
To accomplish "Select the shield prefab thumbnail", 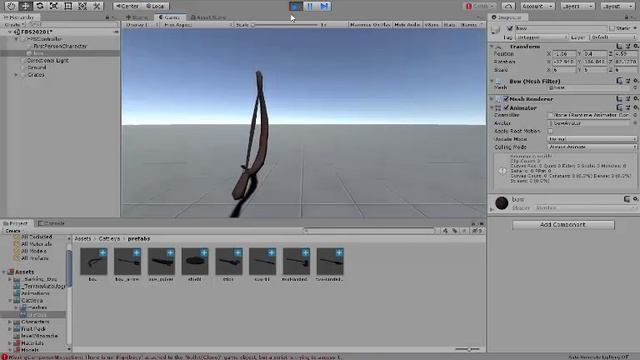I will 195,261.
